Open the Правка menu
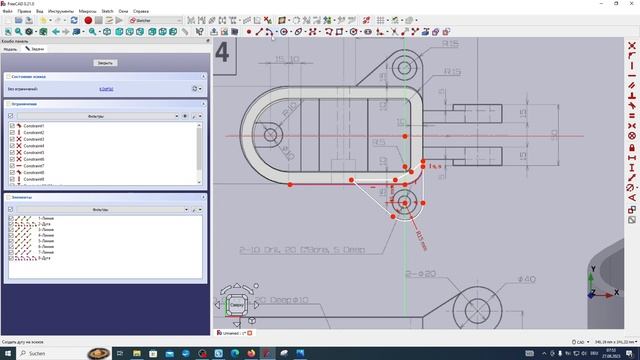 tap(24, 11)
